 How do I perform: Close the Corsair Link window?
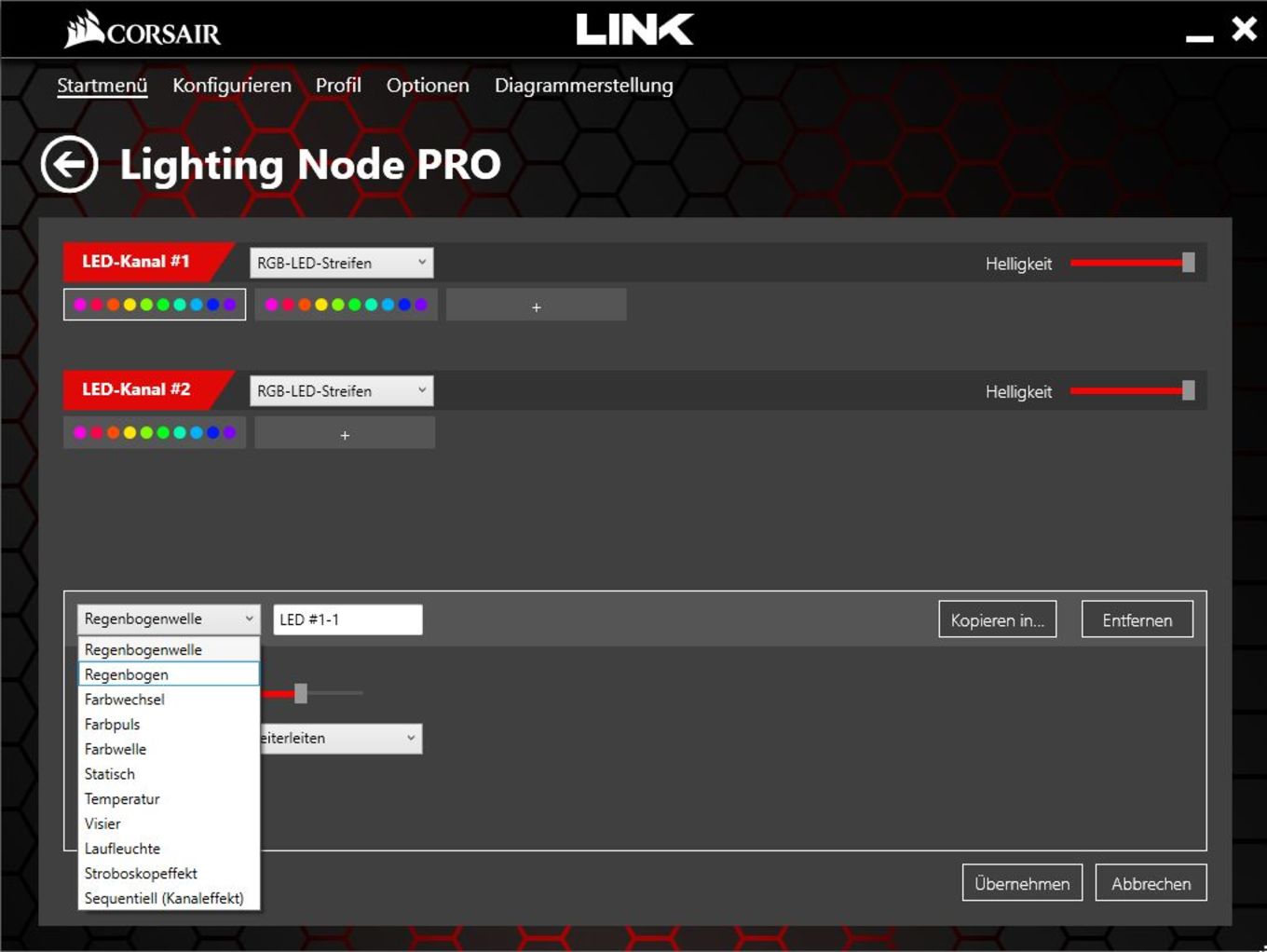[1245, 29]
